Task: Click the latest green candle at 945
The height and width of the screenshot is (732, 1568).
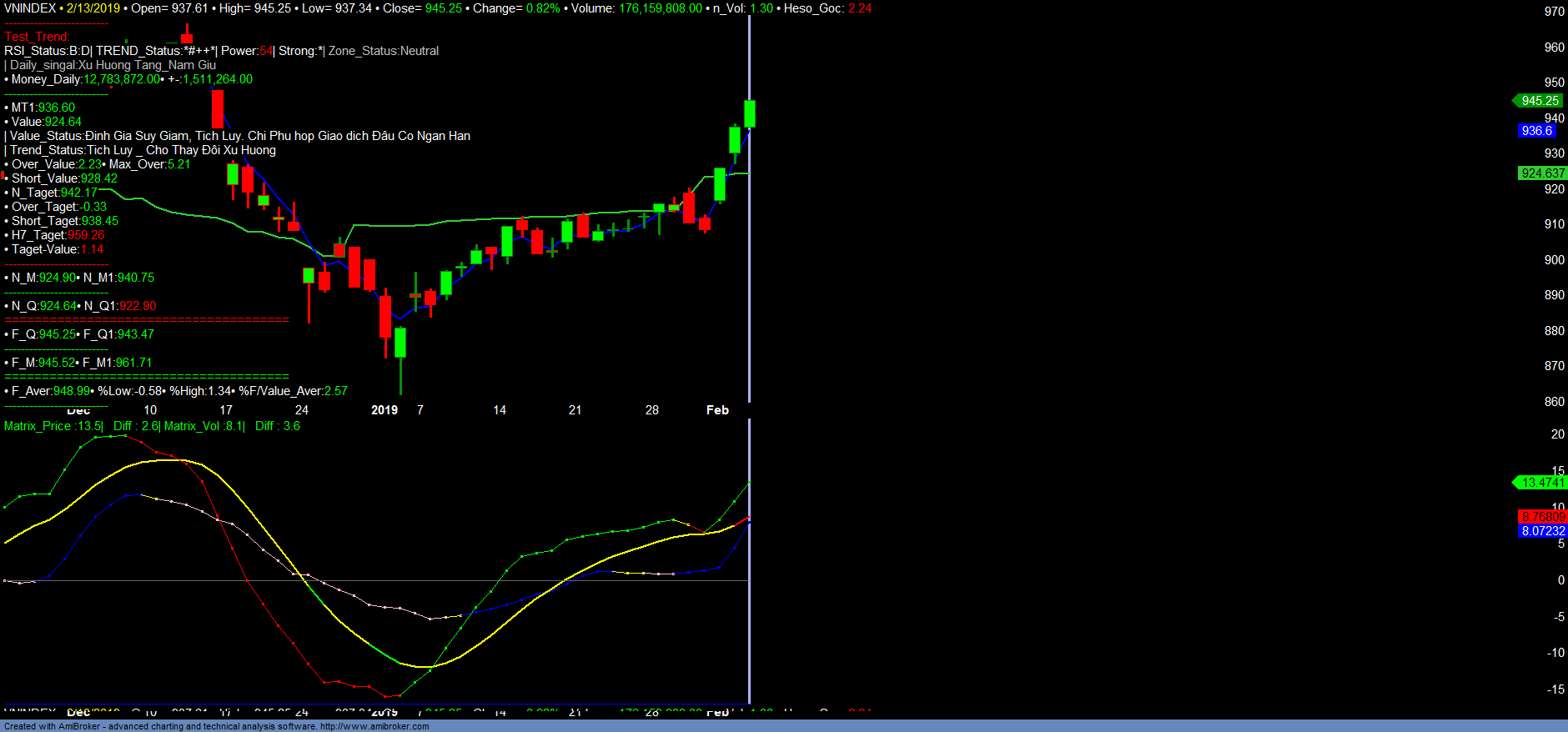Action: pos(750,113)
